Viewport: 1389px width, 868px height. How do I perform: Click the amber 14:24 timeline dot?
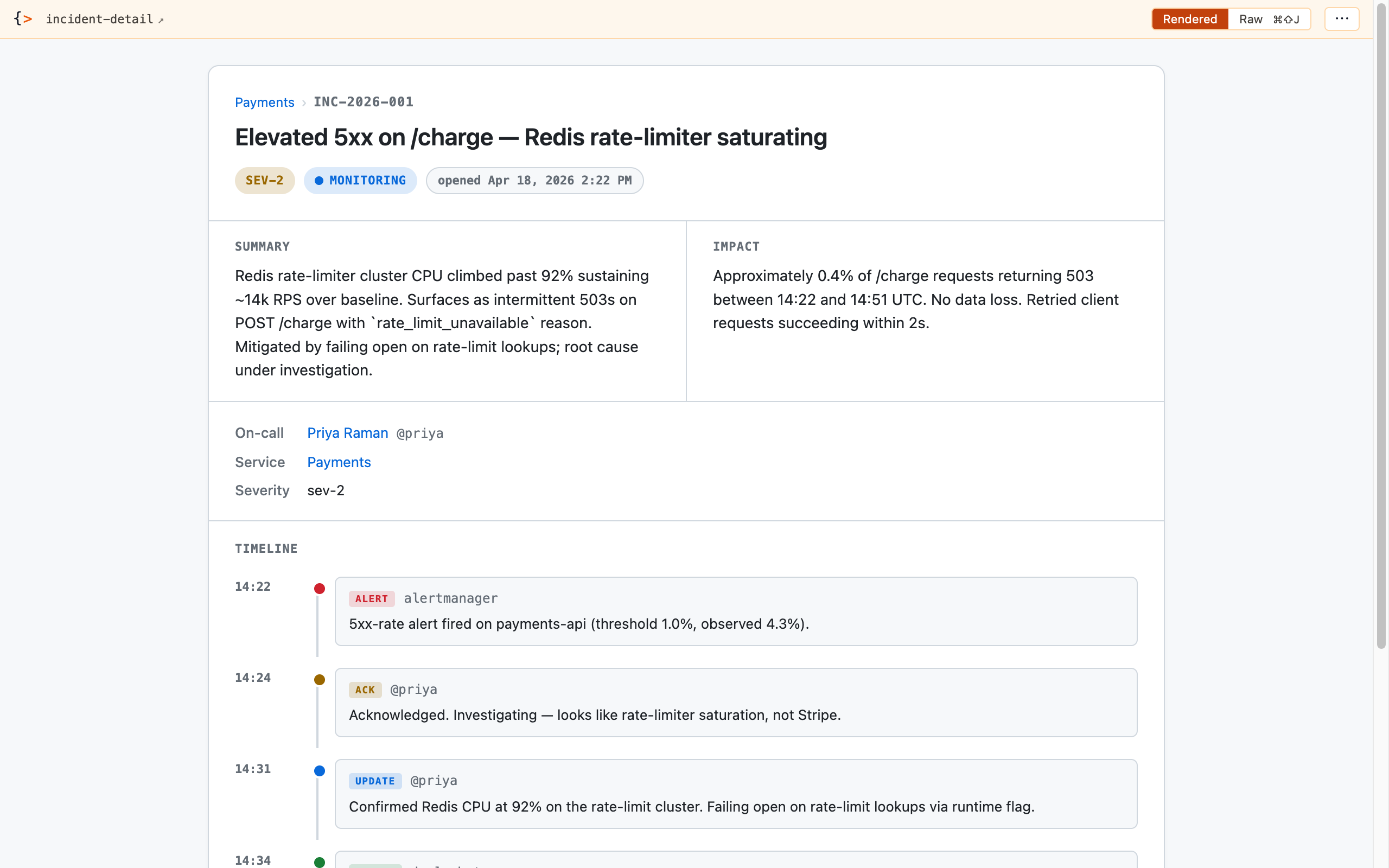pyautogui.click(x=319, y=679)
